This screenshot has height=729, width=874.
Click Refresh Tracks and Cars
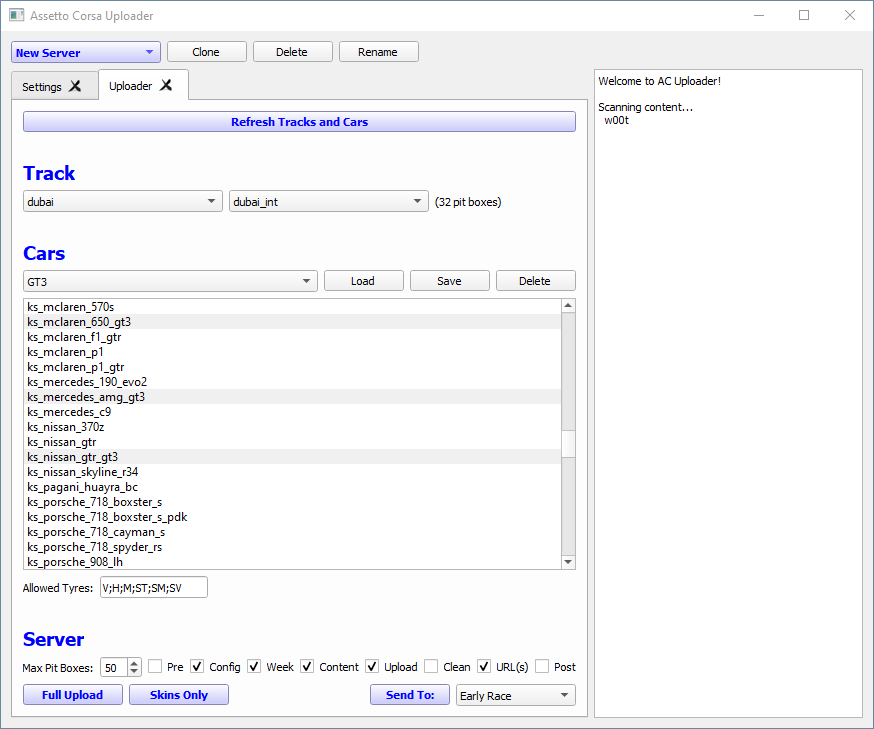point(299,122)
